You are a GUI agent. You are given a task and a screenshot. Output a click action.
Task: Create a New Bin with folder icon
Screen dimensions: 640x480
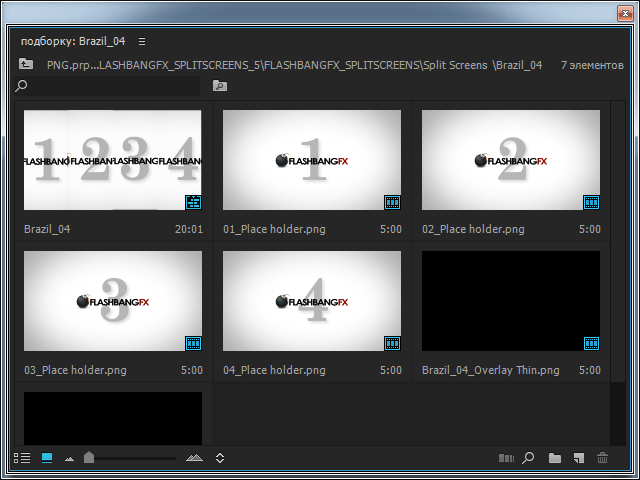(555, 458)
